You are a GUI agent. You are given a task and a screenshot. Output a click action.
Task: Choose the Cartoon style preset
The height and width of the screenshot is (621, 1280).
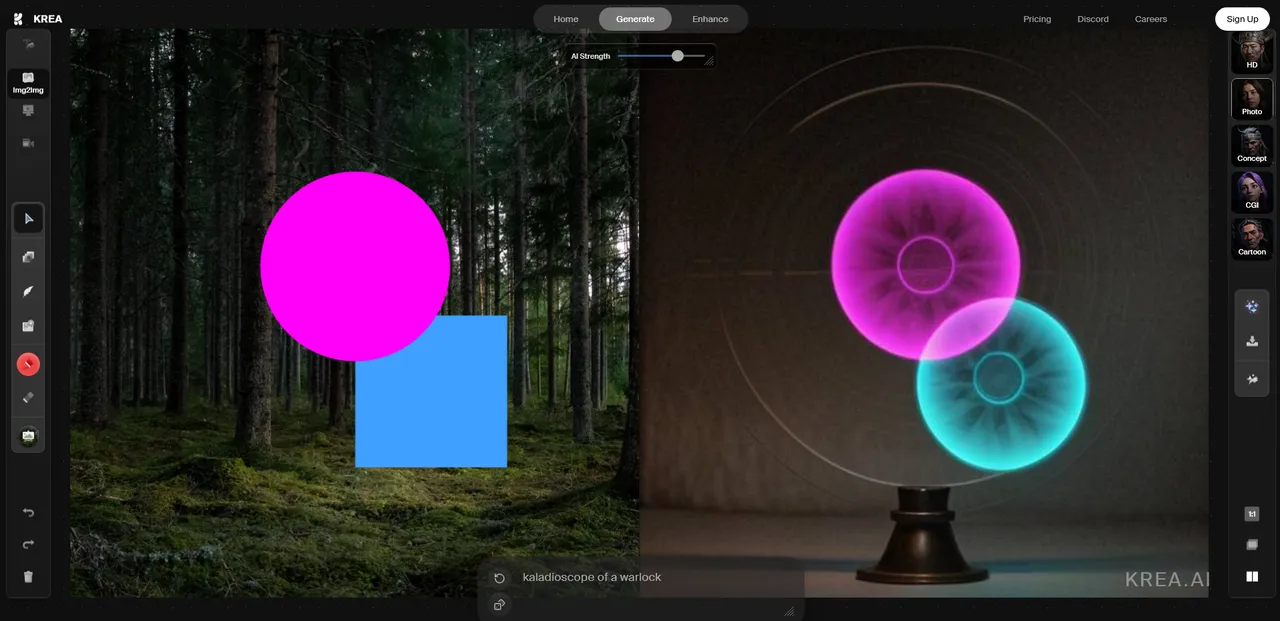click(1251, 239)
